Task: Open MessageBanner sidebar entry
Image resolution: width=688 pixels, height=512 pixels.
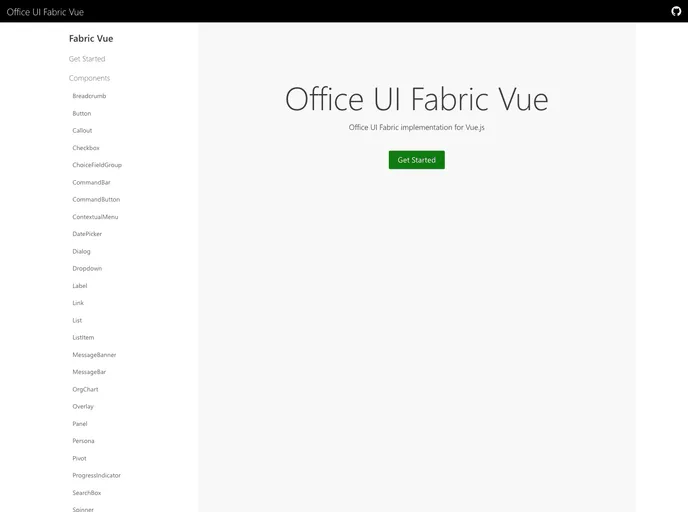Action: coord(94,354)
